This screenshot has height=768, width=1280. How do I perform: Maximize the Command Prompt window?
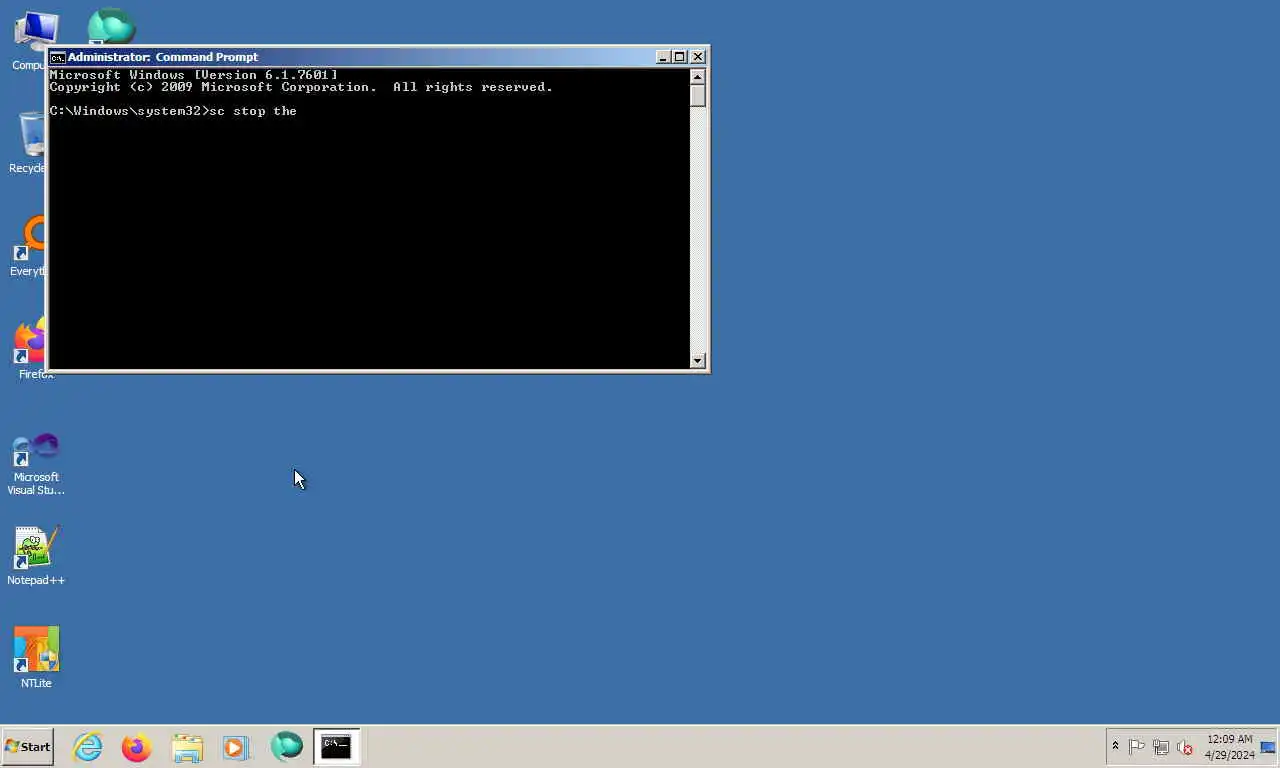(x=680, y=57)
